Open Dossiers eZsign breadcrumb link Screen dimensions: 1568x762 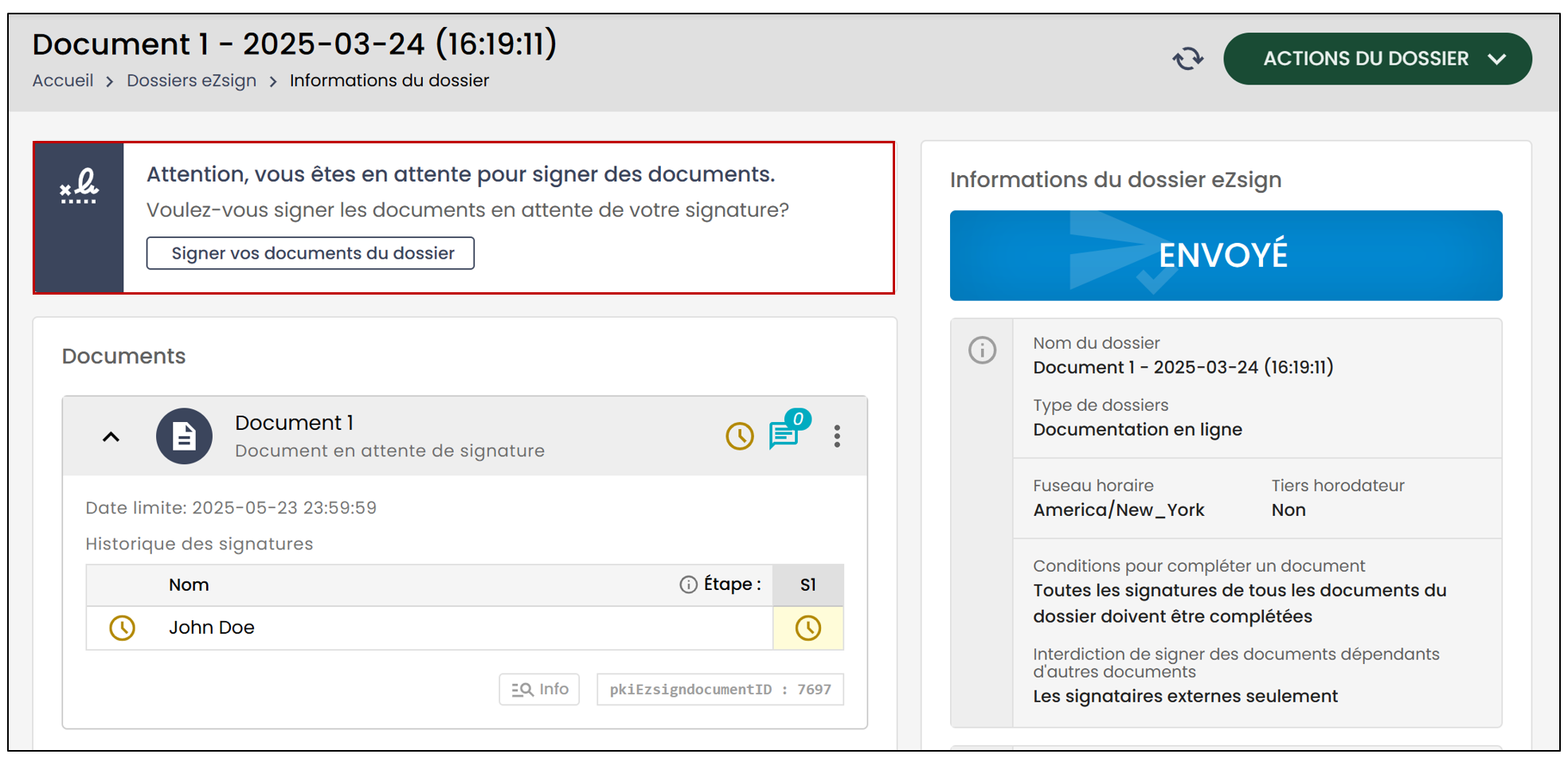(191, 80)
